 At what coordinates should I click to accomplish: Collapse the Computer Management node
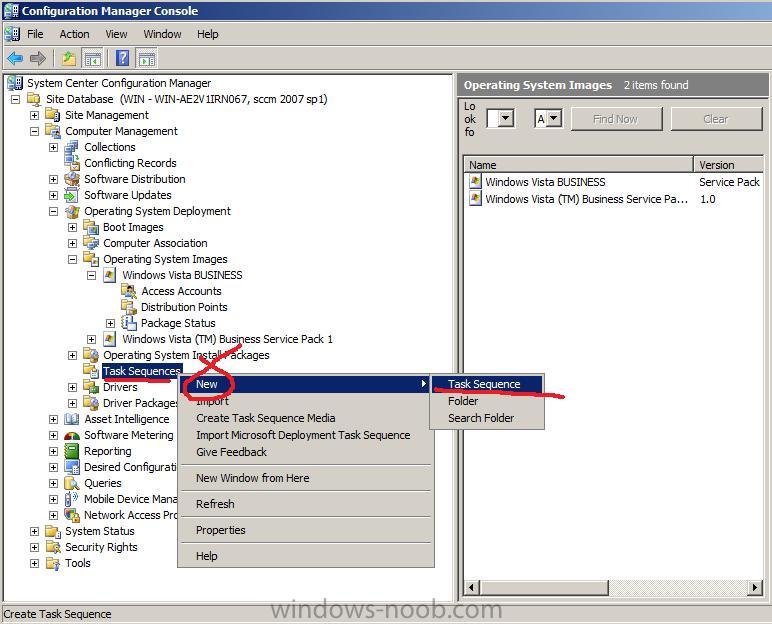coord(34,131)
